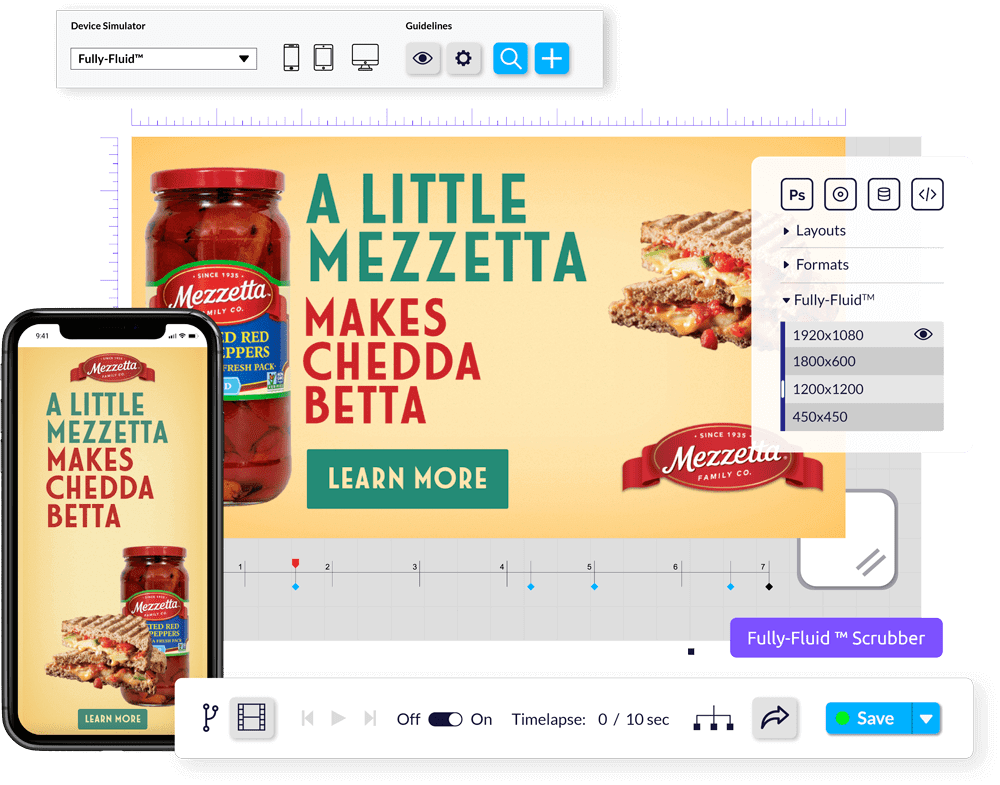Click the circular target icon in panel
This screenshot has width=1000, height=785.
point(840,194)
